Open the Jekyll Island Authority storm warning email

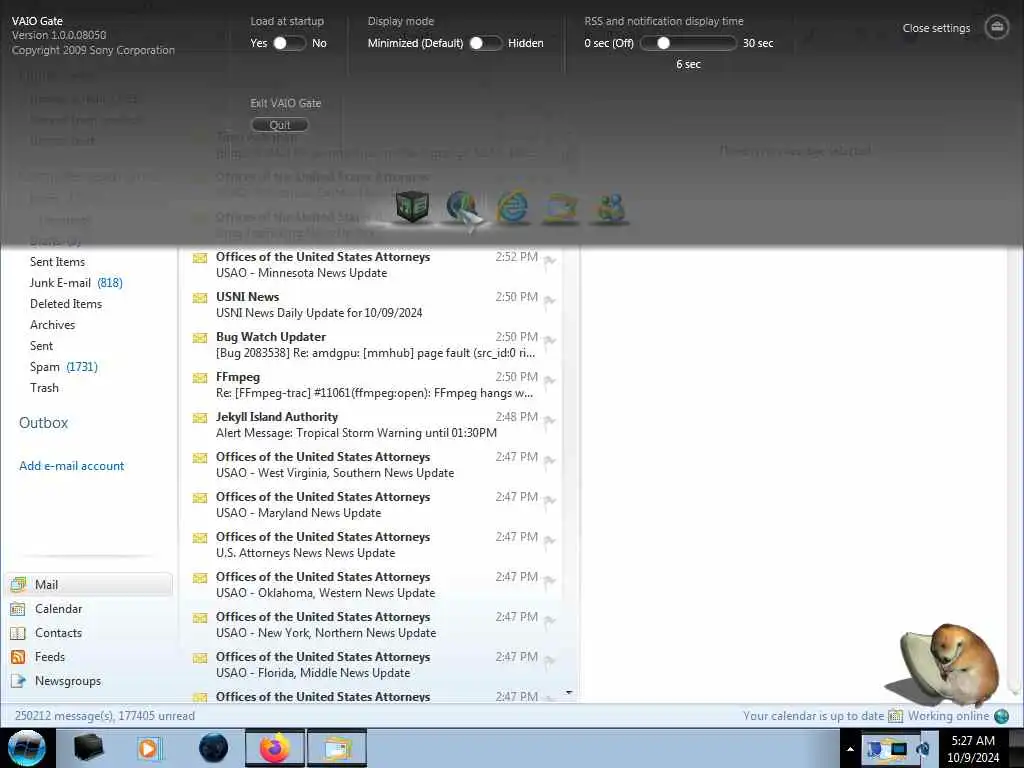[x=373, y=424]
